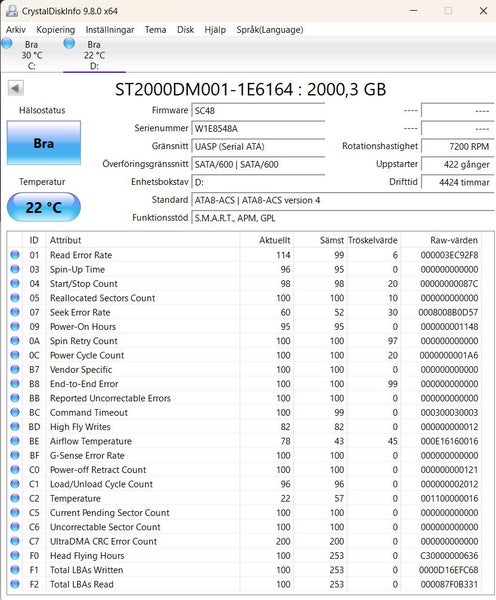Click status dot beside Seek Error Rate
Image resolution: width=496 pixels, height=600 pixels.
(15, 312)
